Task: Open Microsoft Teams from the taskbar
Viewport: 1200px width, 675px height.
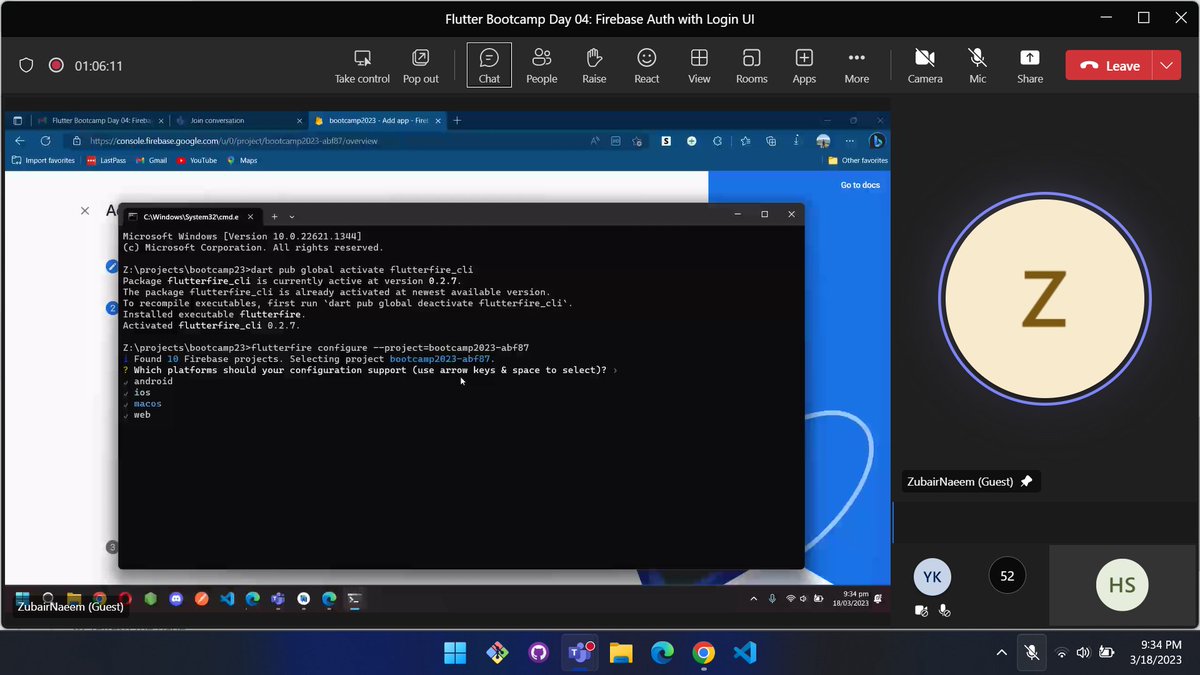Action: (580, 653)
